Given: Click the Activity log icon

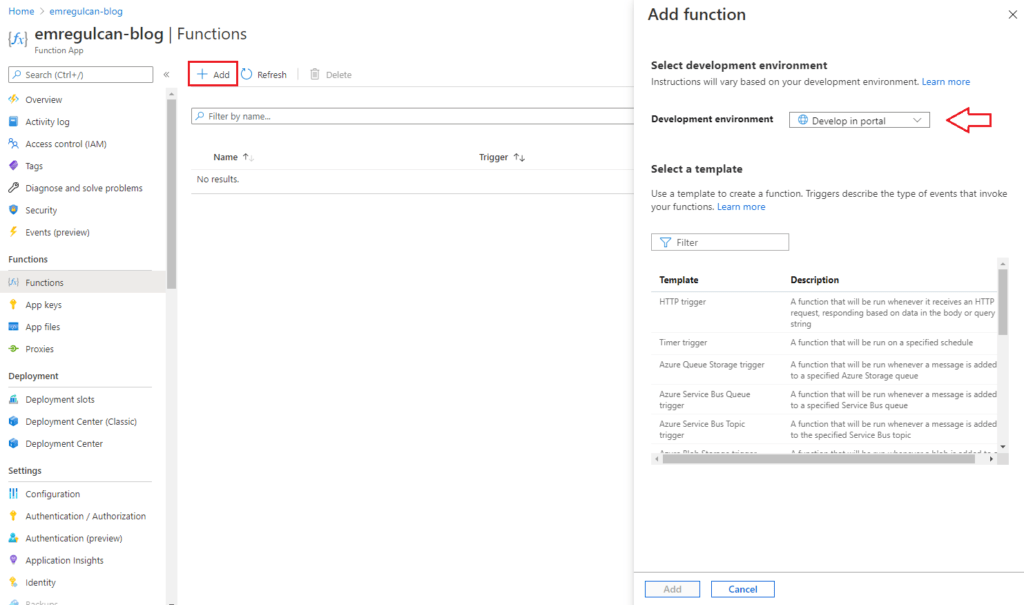Looking at the screenshot, I should coord(13,122).
